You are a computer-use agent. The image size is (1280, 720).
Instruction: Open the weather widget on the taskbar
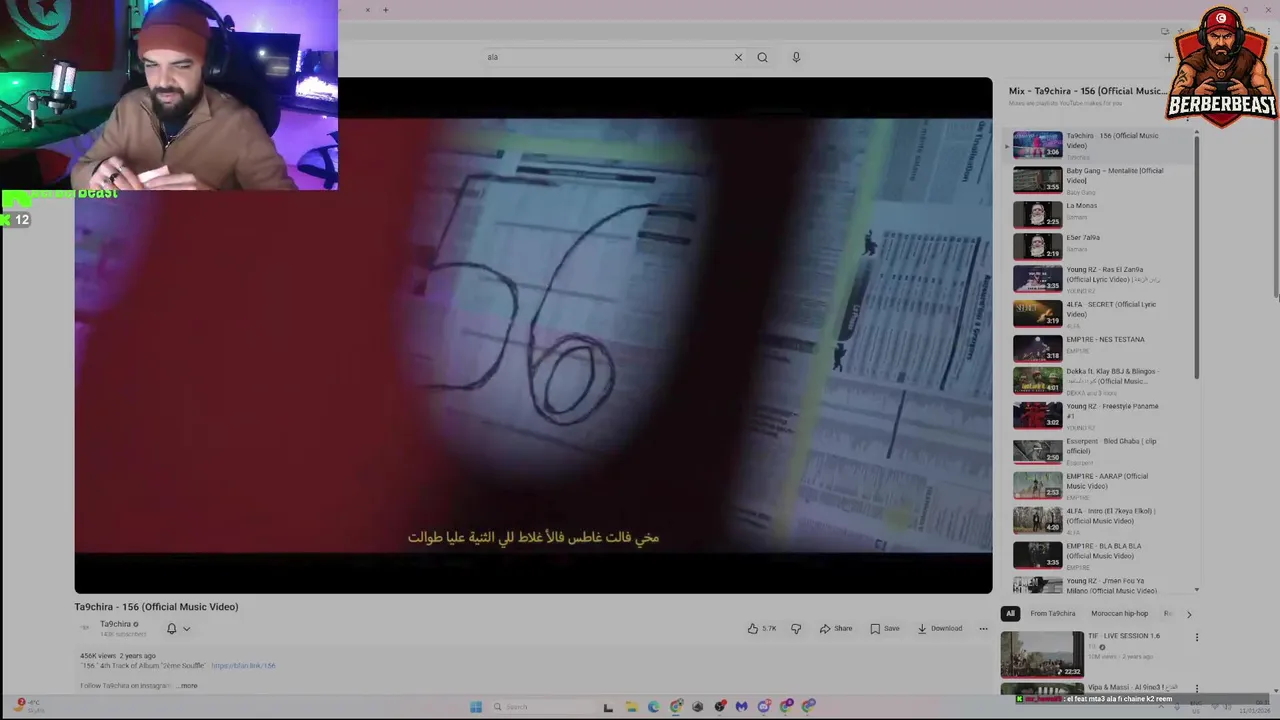pos(30,706)
